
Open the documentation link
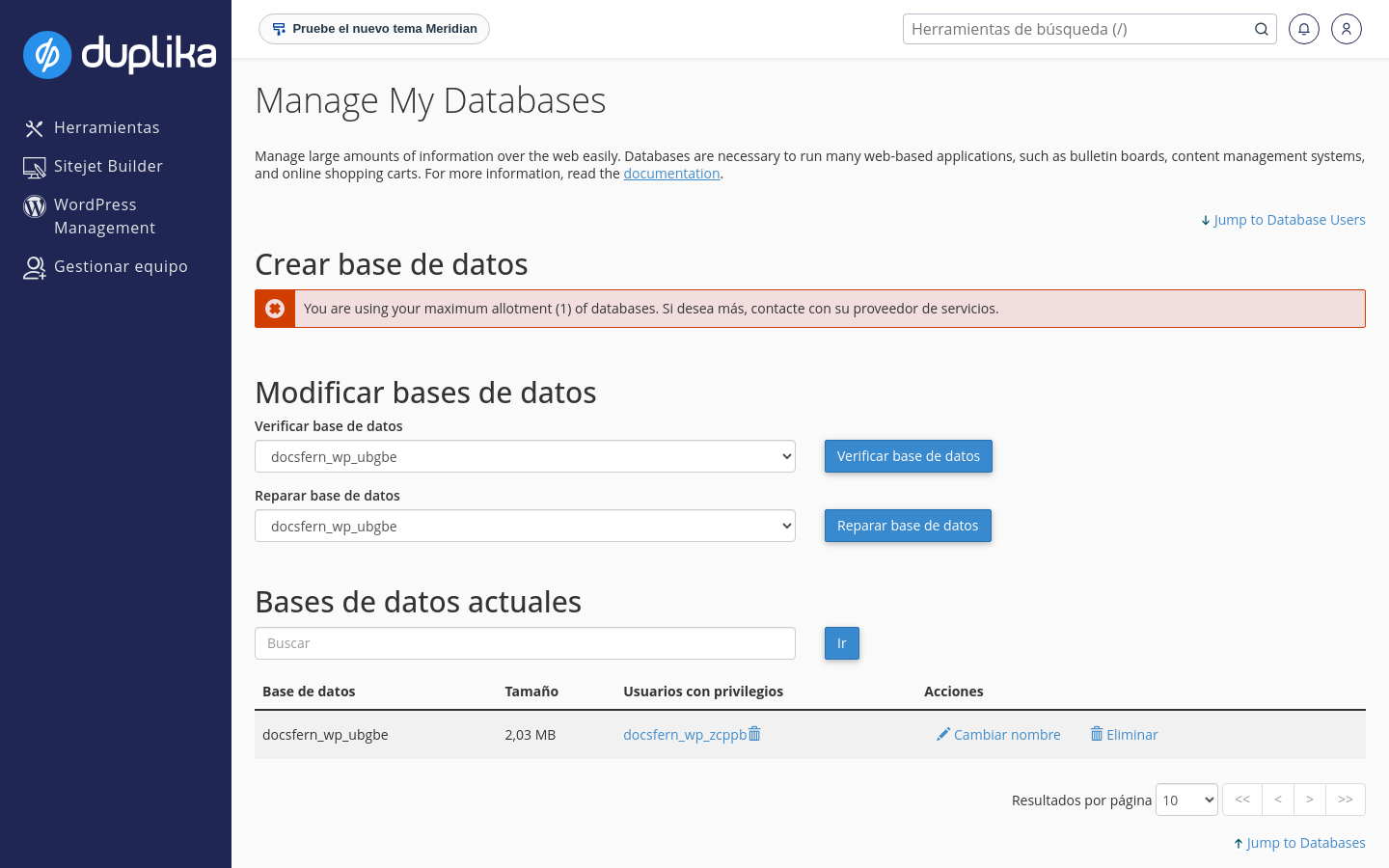[x=671, y=174]
